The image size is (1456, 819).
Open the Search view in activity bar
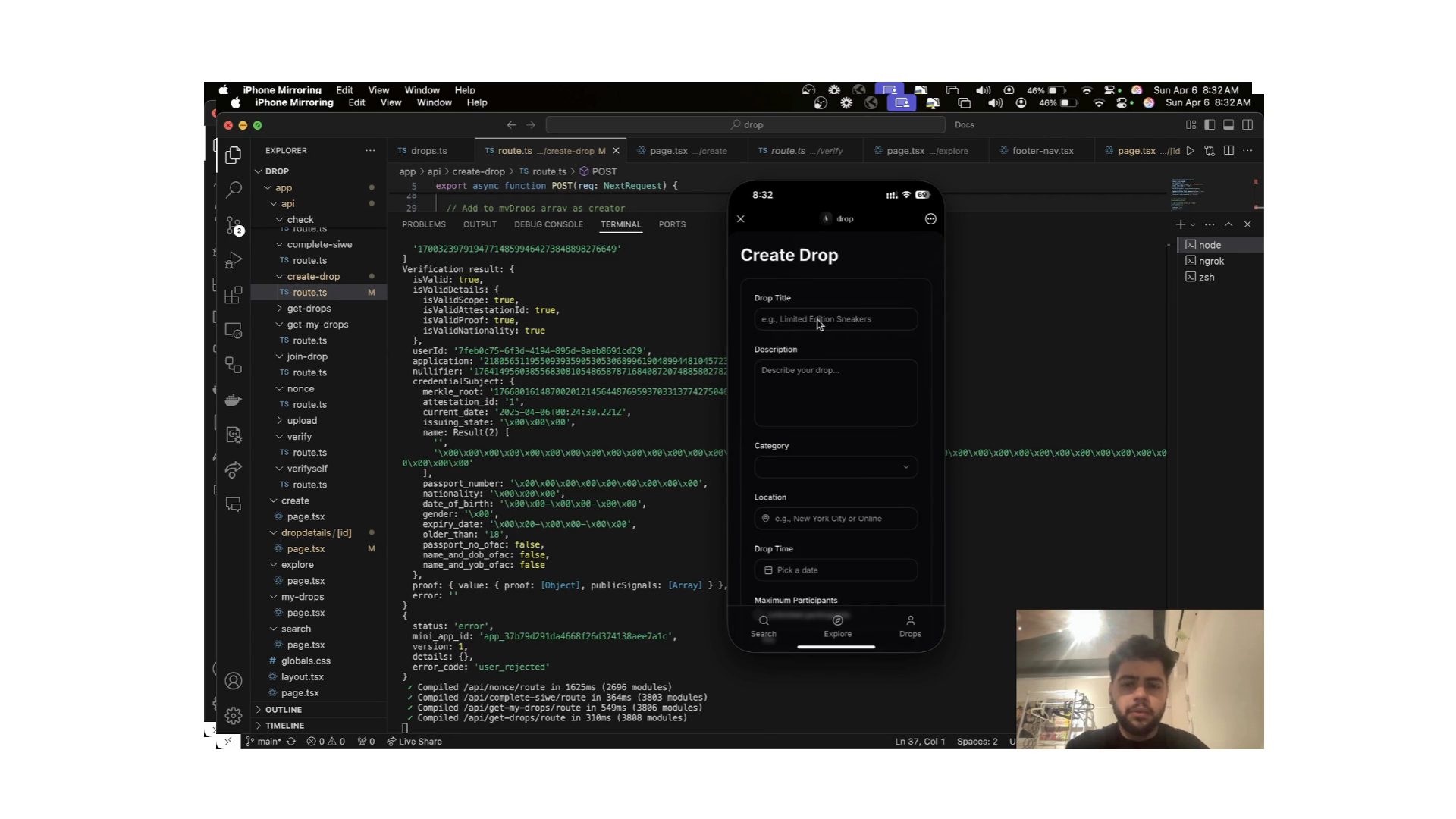(x=234, y=190)
